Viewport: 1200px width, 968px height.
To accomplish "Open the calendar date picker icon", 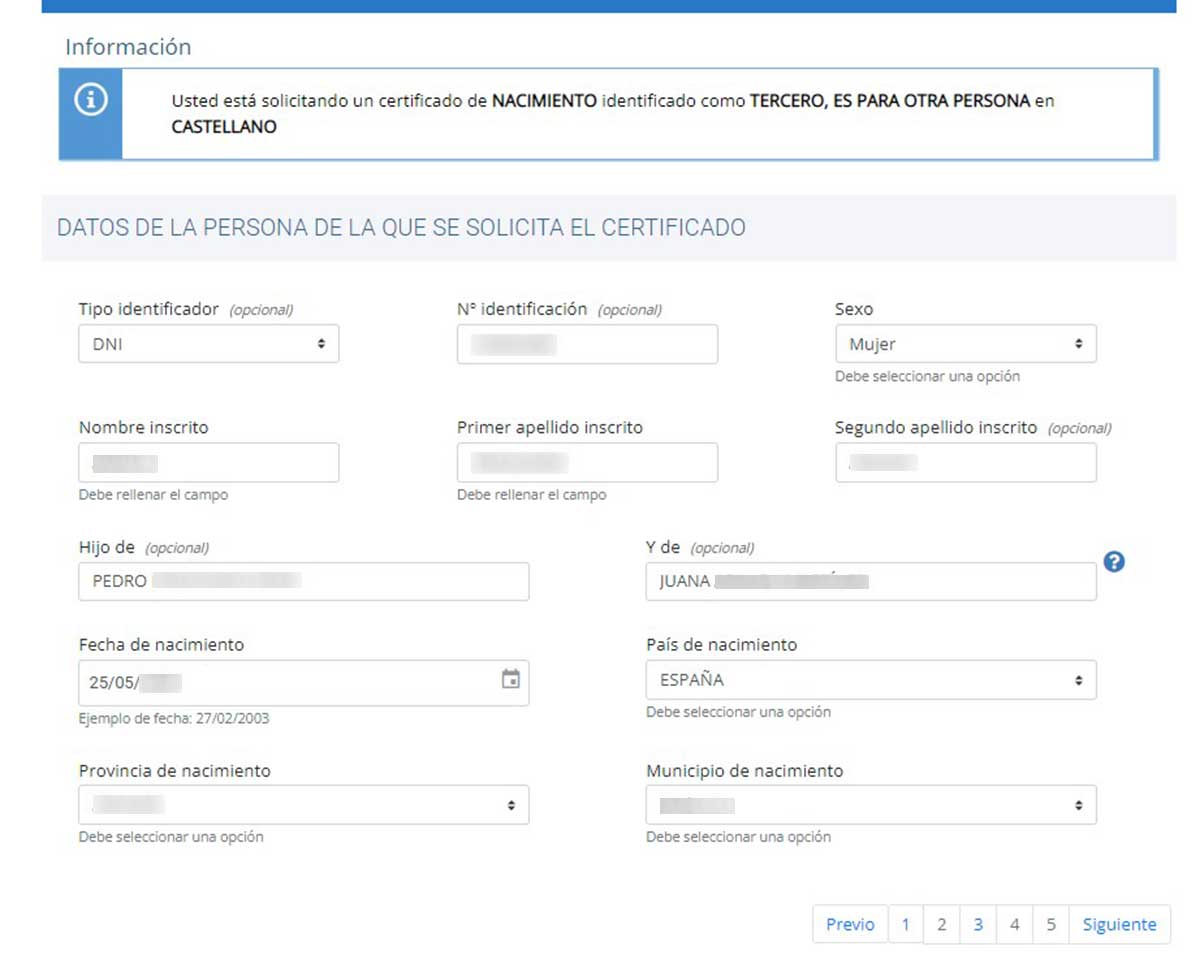I will (x=510, y=680).
